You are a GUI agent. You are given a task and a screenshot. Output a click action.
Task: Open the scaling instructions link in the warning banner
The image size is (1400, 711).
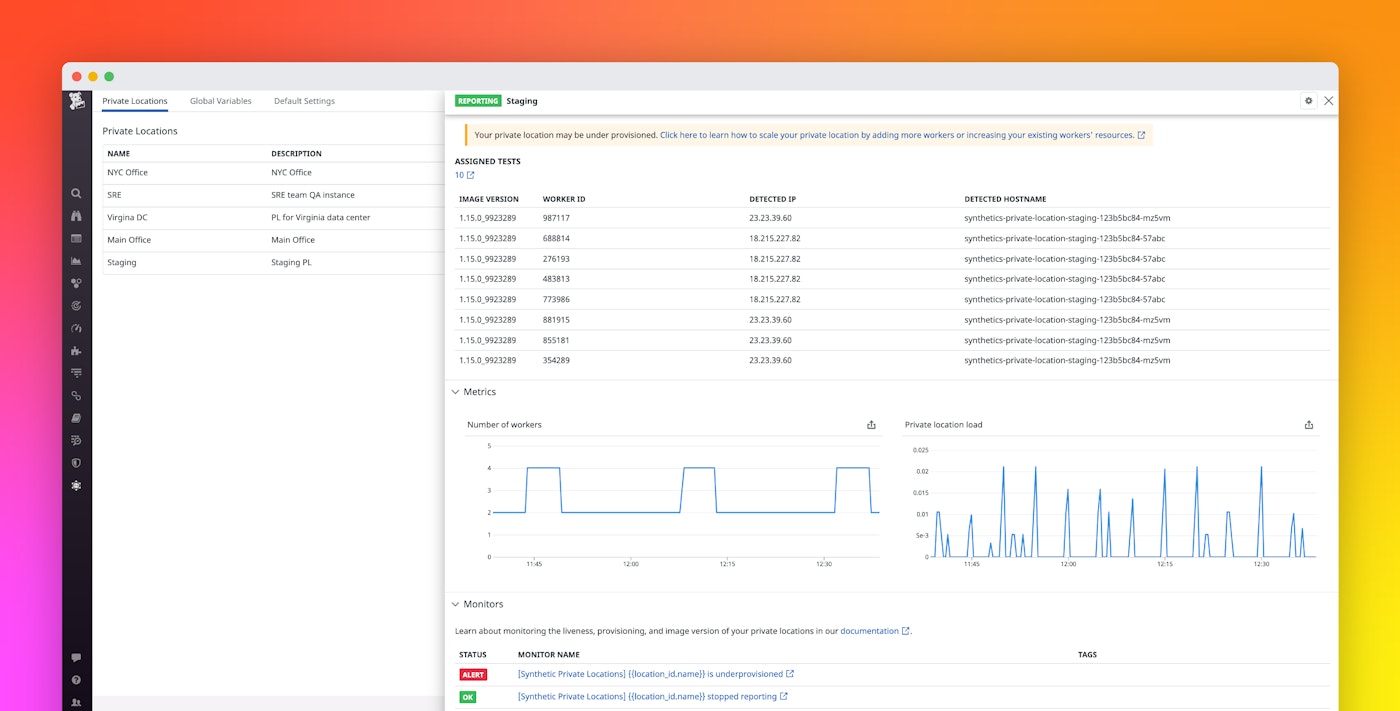897,134
